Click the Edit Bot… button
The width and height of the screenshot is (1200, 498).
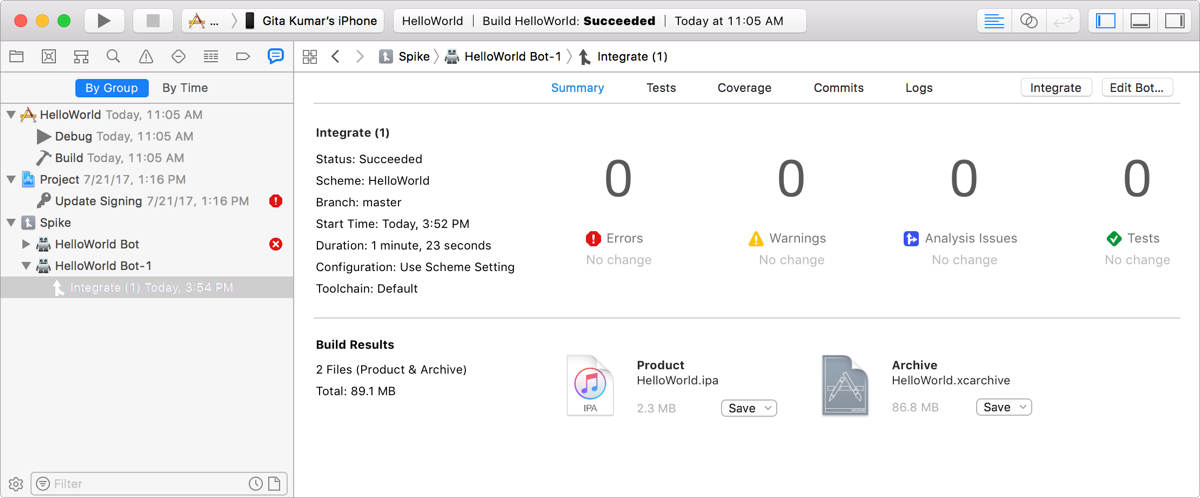click(1137, 88)
